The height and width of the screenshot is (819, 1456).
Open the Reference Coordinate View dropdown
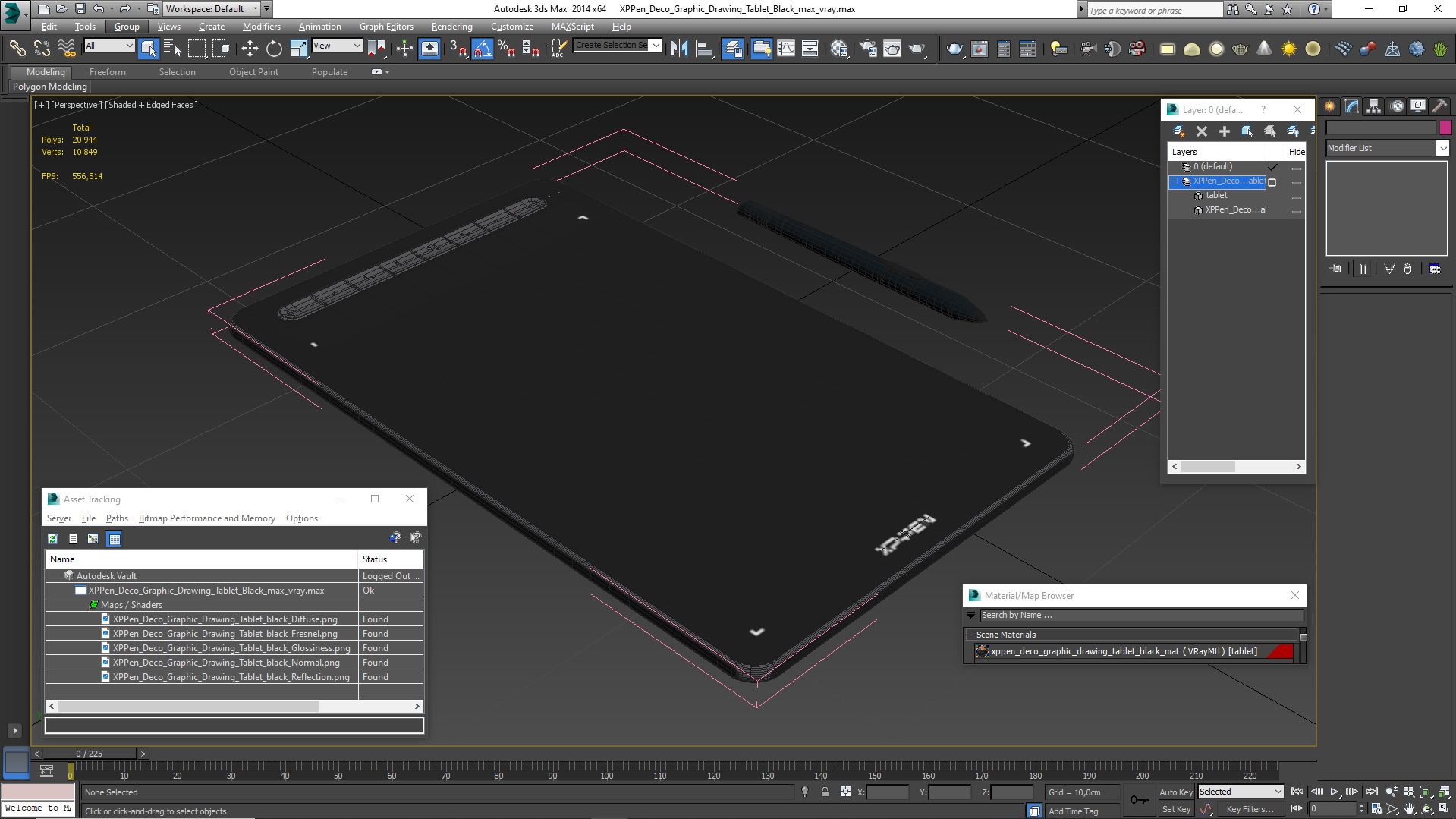pyautogui.click(x=337, y=46)
